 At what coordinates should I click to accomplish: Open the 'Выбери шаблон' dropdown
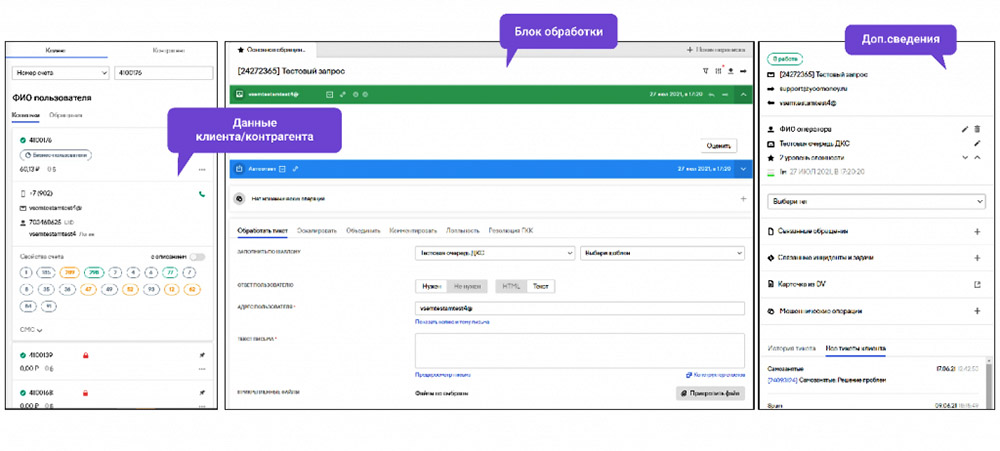point(662,253)
